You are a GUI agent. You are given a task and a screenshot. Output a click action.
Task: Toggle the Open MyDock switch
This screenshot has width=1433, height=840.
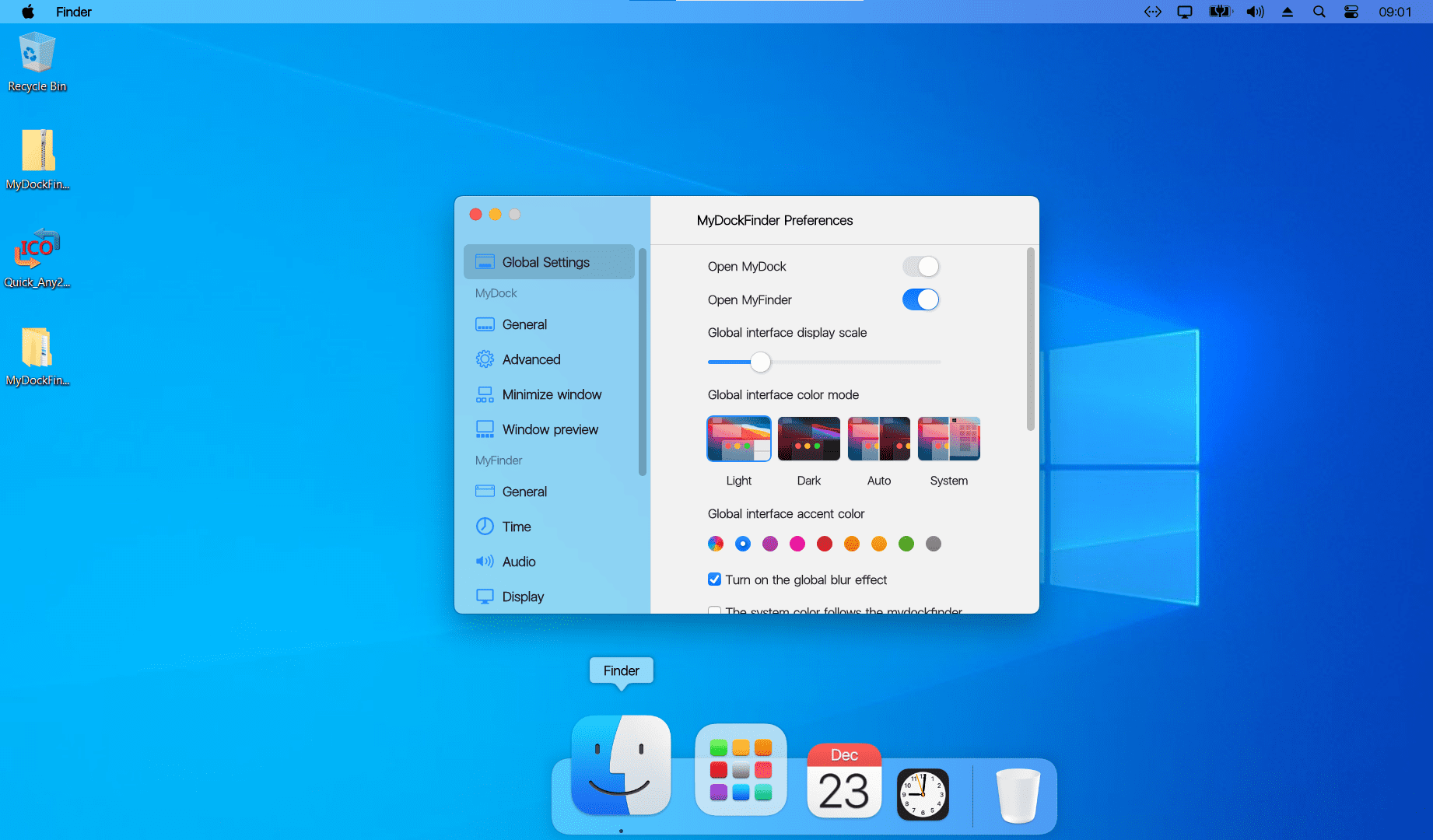pyautogui.click(x=921, y=267)
